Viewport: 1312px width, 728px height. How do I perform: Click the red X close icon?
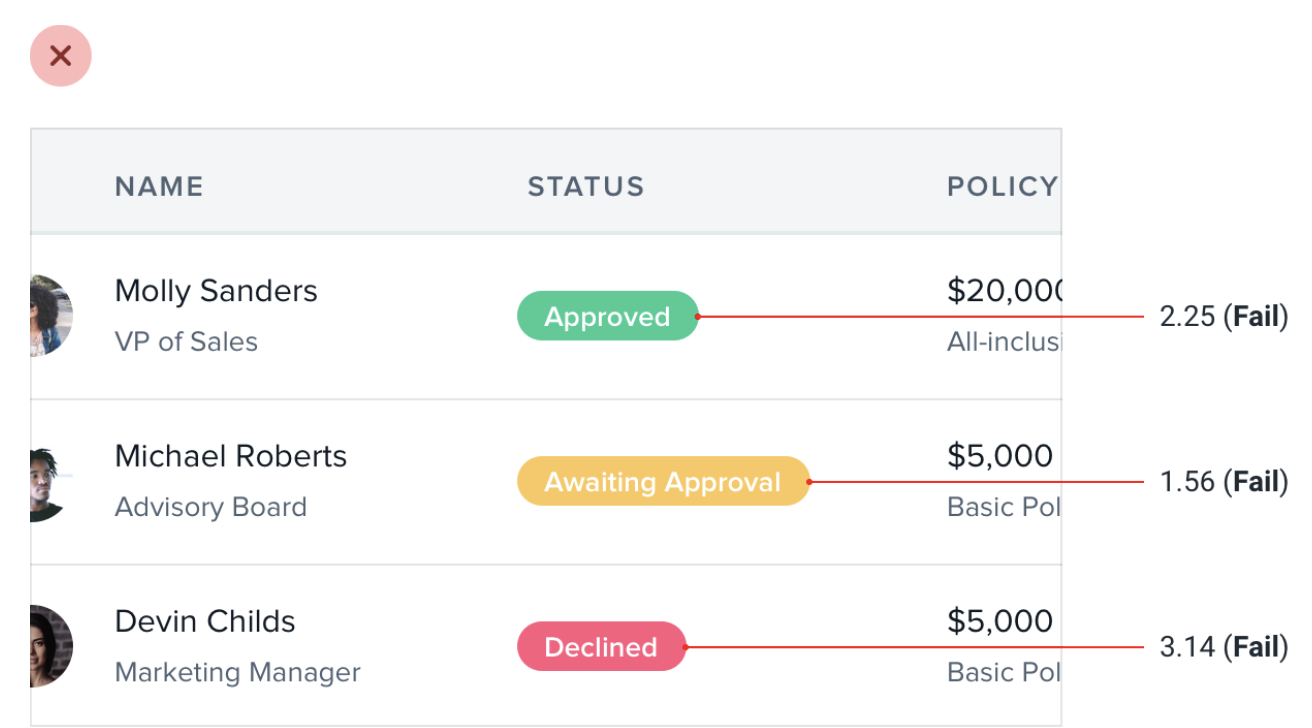pyautogui.click(x=61, y=56)
